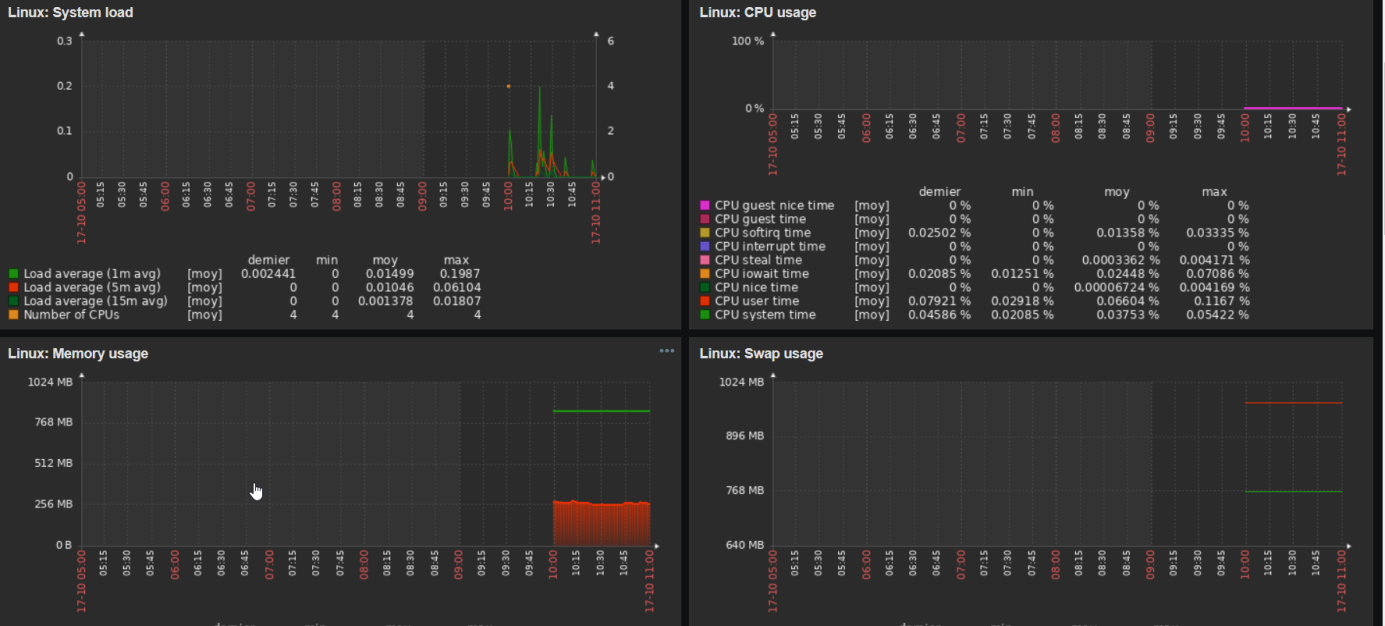Screen dimensions: 1385x626
Task: Click the swatch beside CPU interrupt time
Action: click(705, 246)
